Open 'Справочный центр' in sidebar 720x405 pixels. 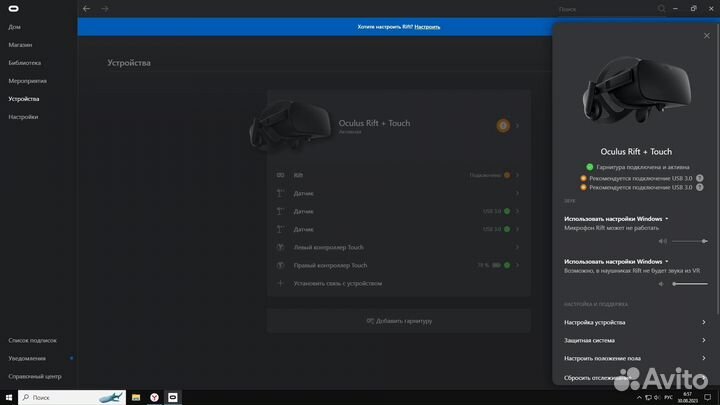(35, 376)
